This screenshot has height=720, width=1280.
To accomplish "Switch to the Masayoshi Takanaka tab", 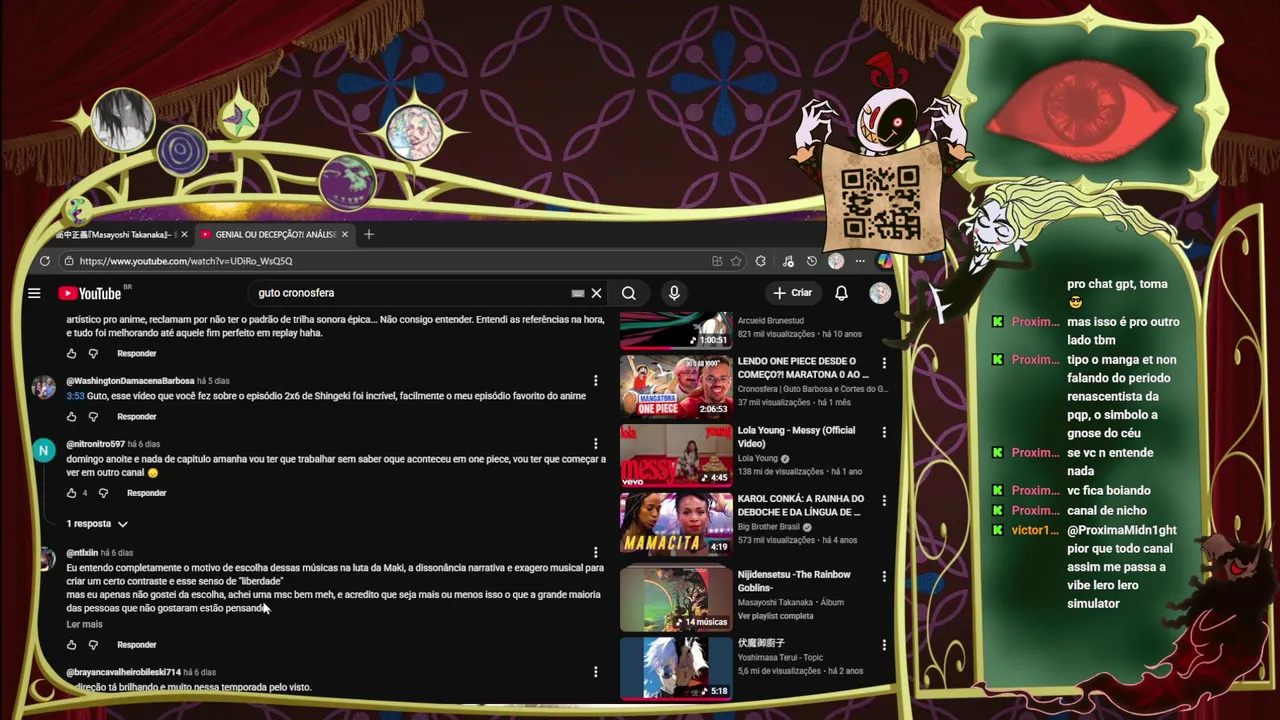I will pos(115,234).
